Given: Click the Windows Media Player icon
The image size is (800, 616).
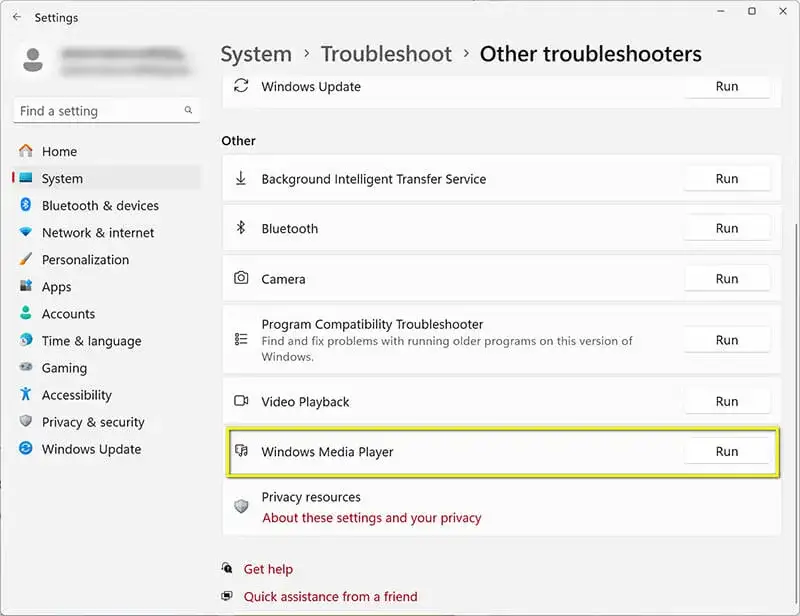Looking at the screenshot, I should 241,452.
